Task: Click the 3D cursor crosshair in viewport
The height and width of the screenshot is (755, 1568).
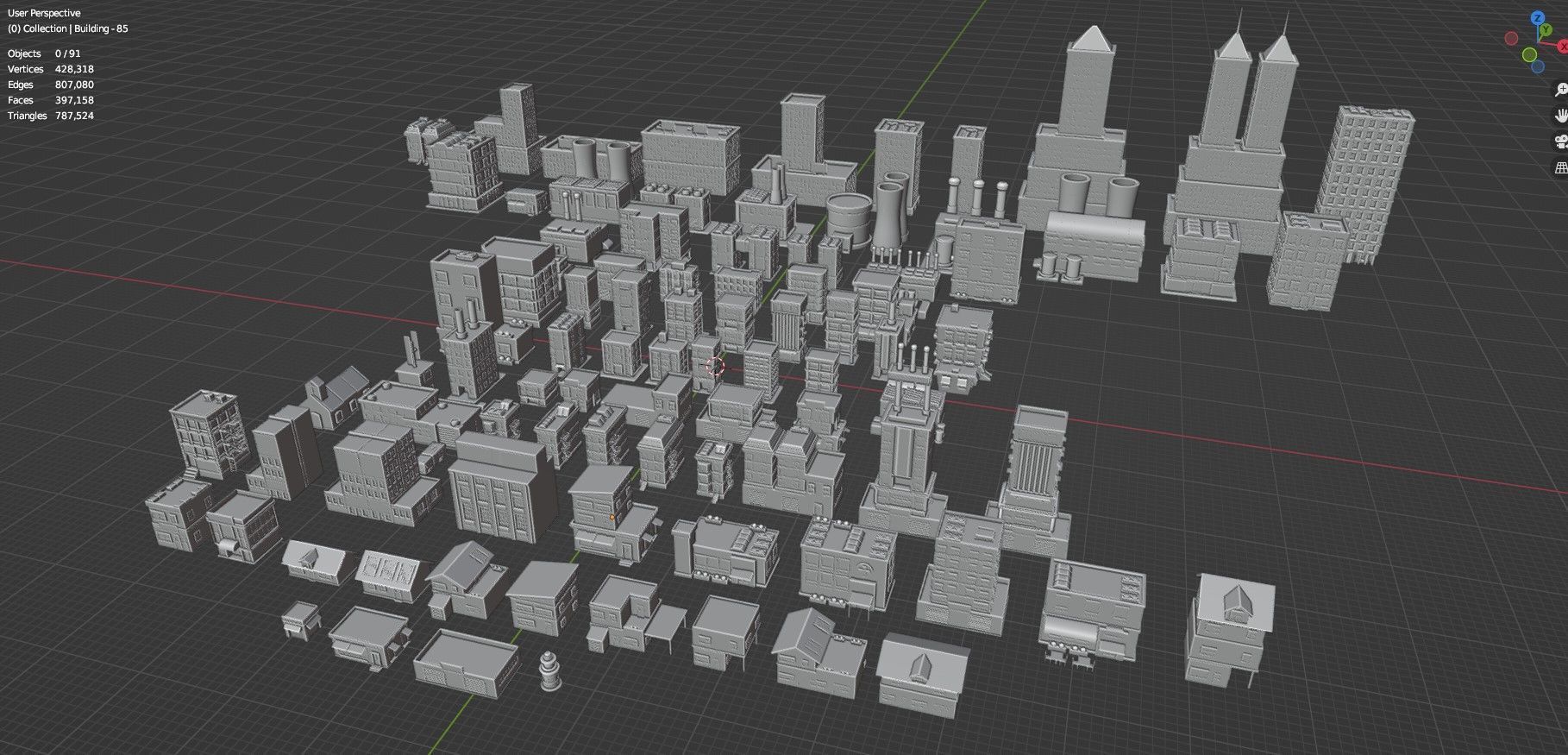Action: tap(715, 366)
